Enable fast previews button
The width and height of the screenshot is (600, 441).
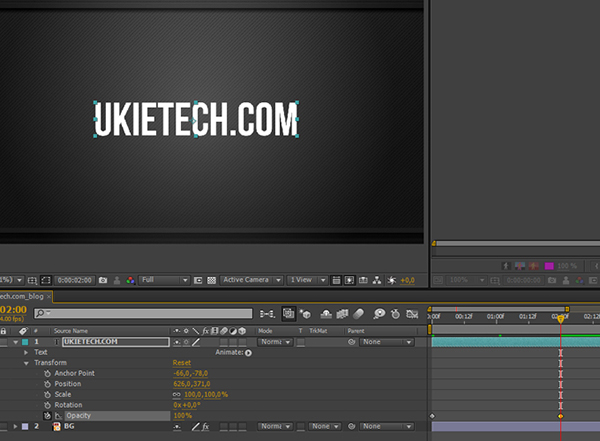click(x=349, y=280)
